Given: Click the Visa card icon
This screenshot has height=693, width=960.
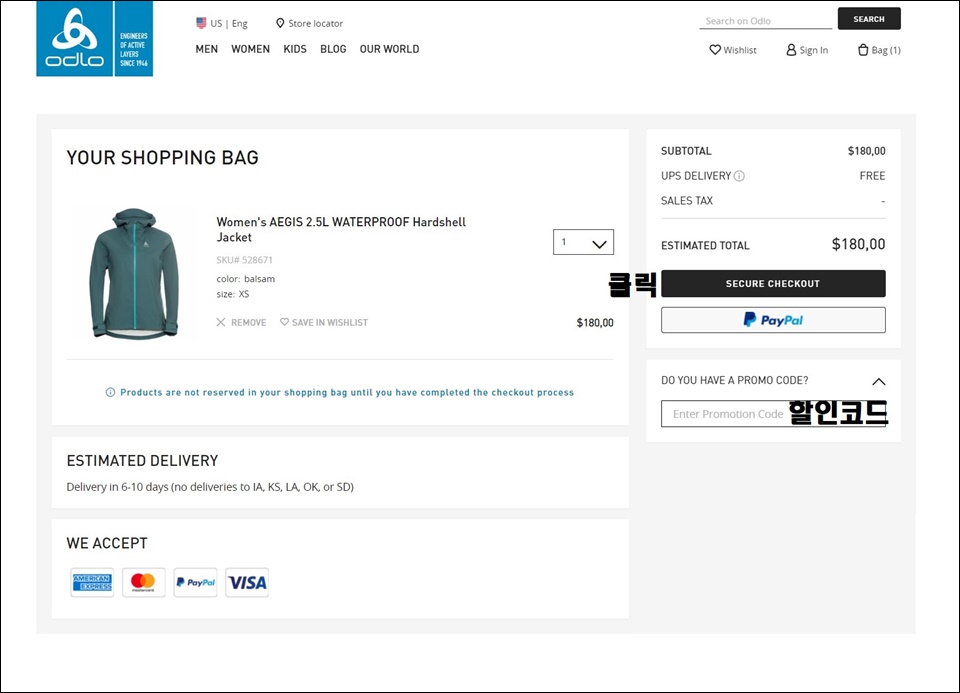Looking at the screenshot, I should (247, 582).
